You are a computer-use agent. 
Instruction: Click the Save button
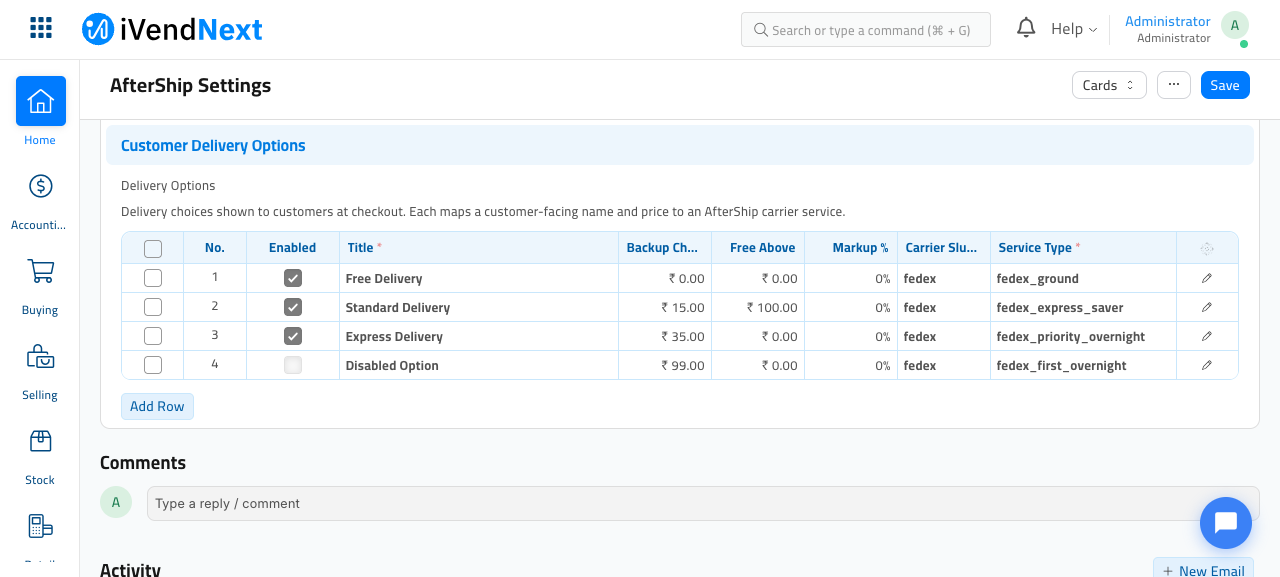point(1225,85)
